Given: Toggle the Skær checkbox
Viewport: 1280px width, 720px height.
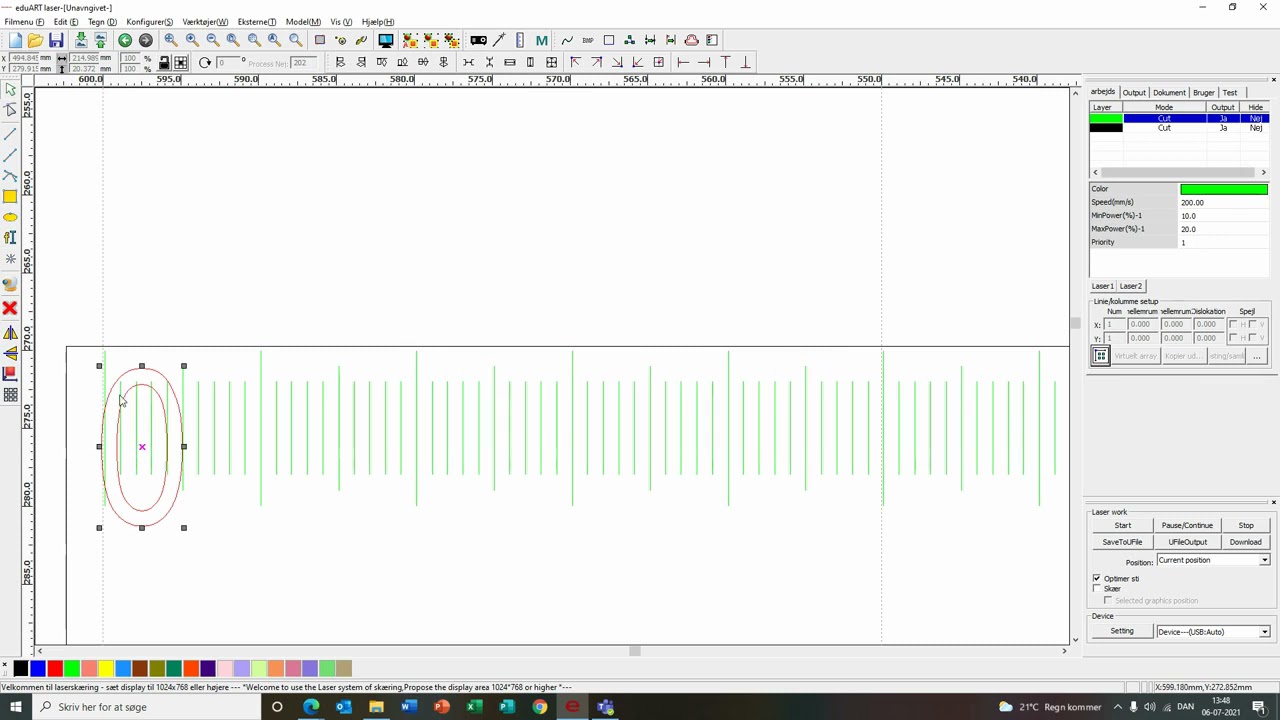Looking at the screenshot, I should 1097,589.
